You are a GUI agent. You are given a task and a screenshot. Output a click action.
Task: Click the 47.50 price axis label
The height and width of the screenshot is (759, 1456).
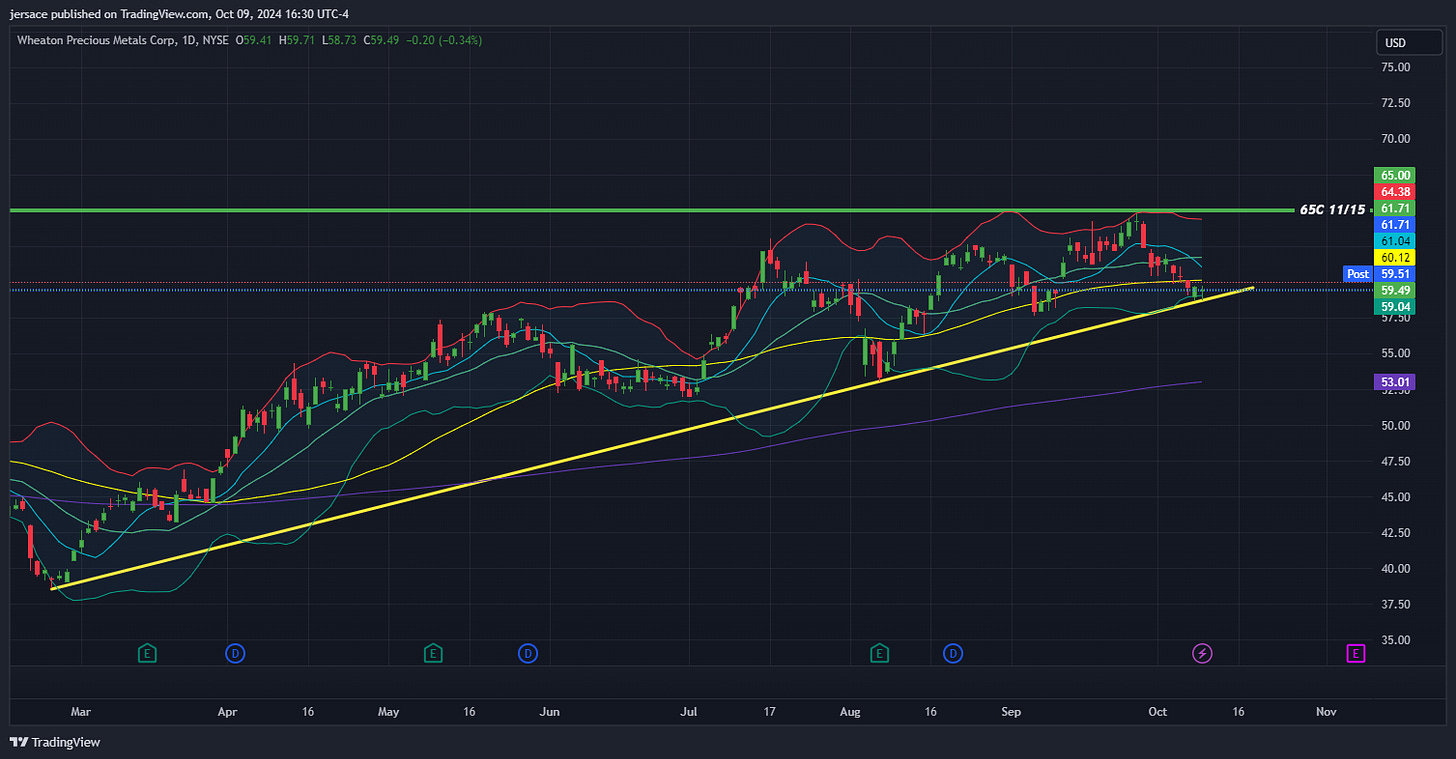click(x=1395, y=461)
